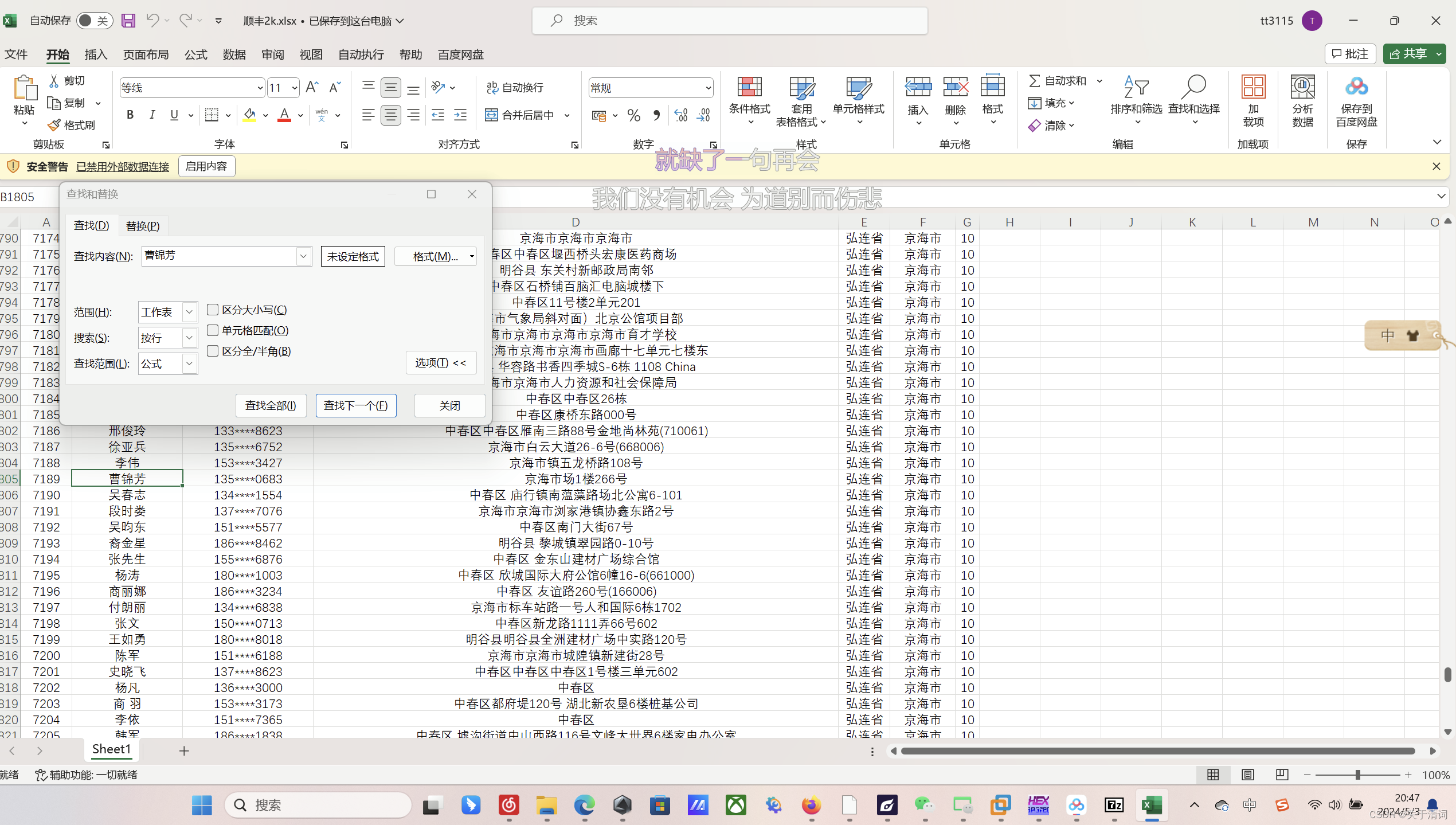The width and height of the screenshot is (1456, 825).
Task: Click the save floppy disk icon
Action: point(128,21)
